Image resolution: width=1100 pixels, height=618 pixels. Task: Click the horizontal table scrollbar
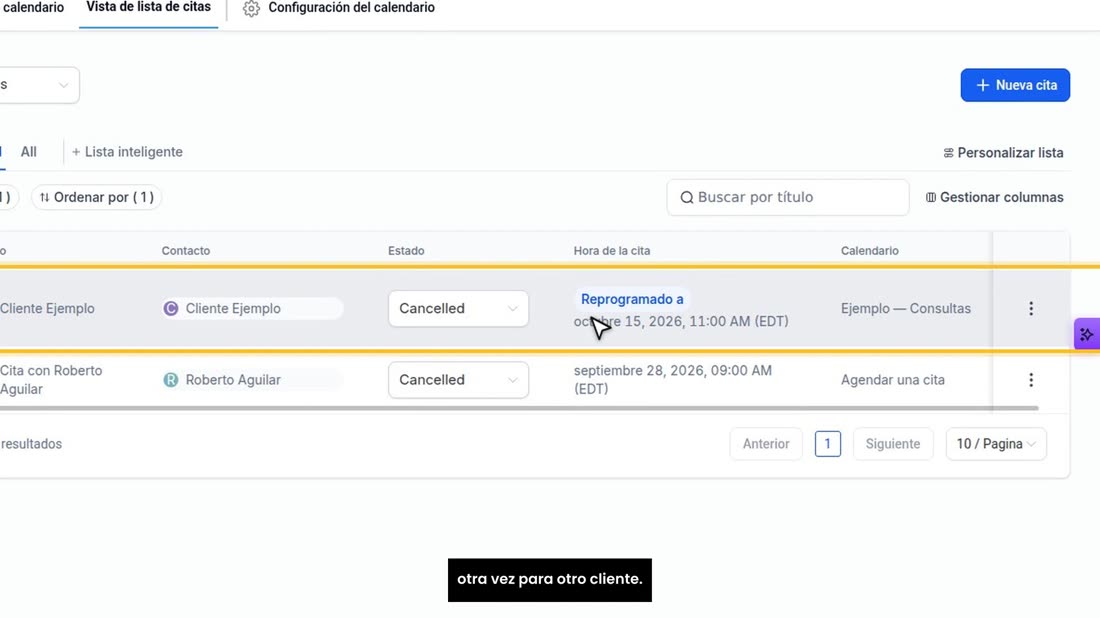coord(519,408)
